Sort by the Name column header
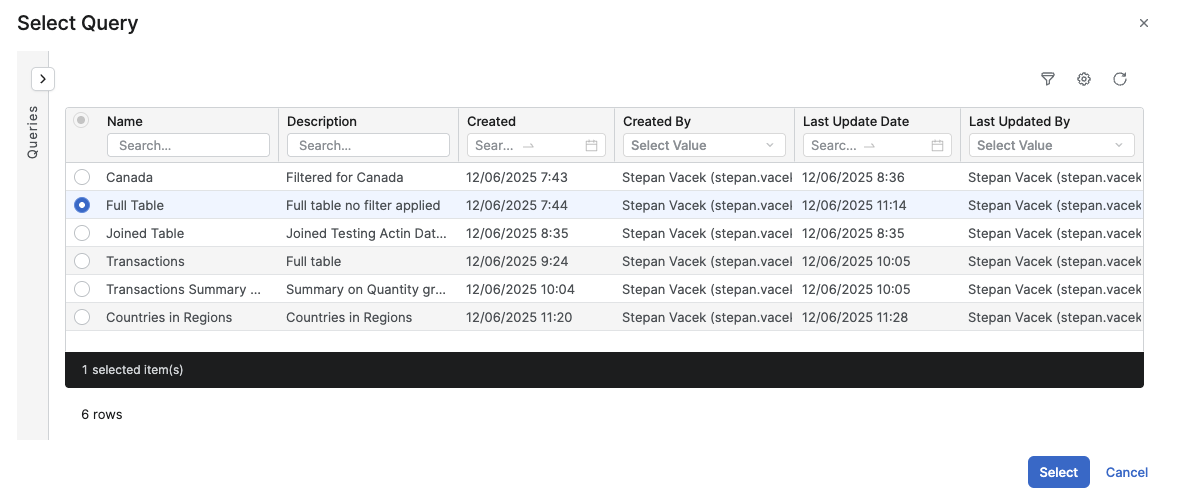The height and width of the screenshot is (498, 1177). tap(125, 121)
